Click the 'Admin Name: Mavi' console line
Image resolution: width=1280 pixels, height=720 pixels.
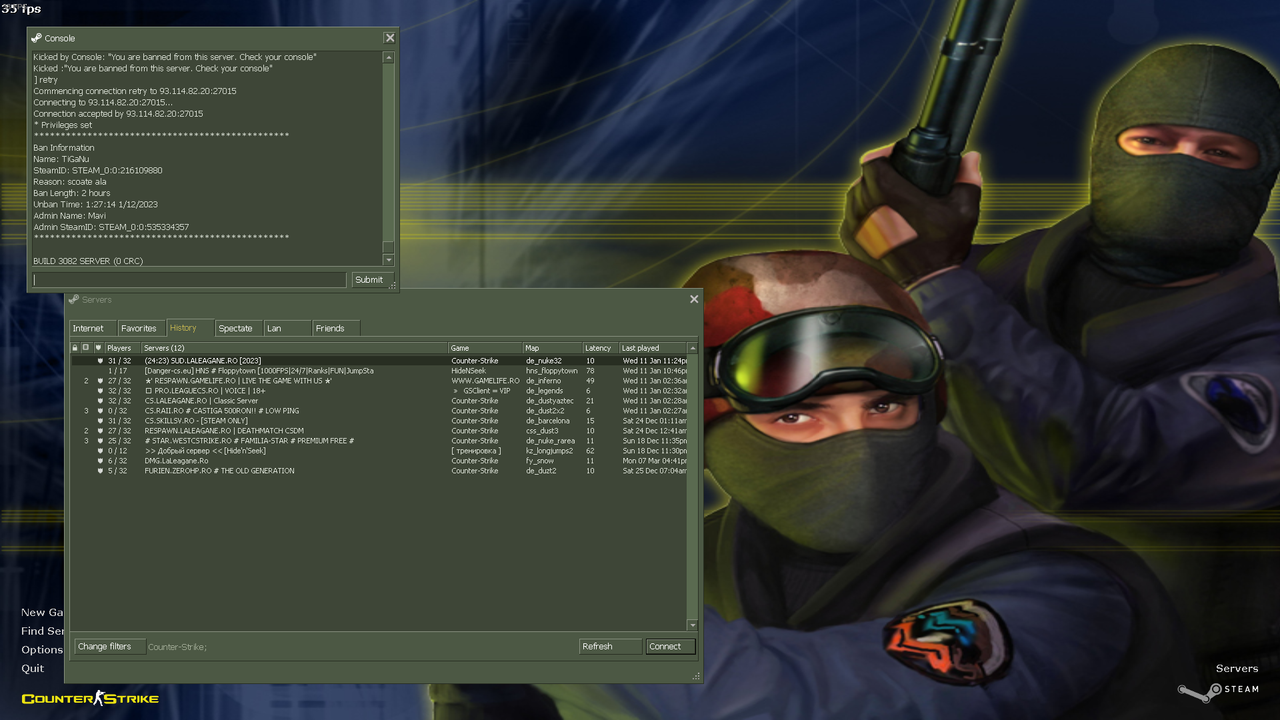coord(69,215)
